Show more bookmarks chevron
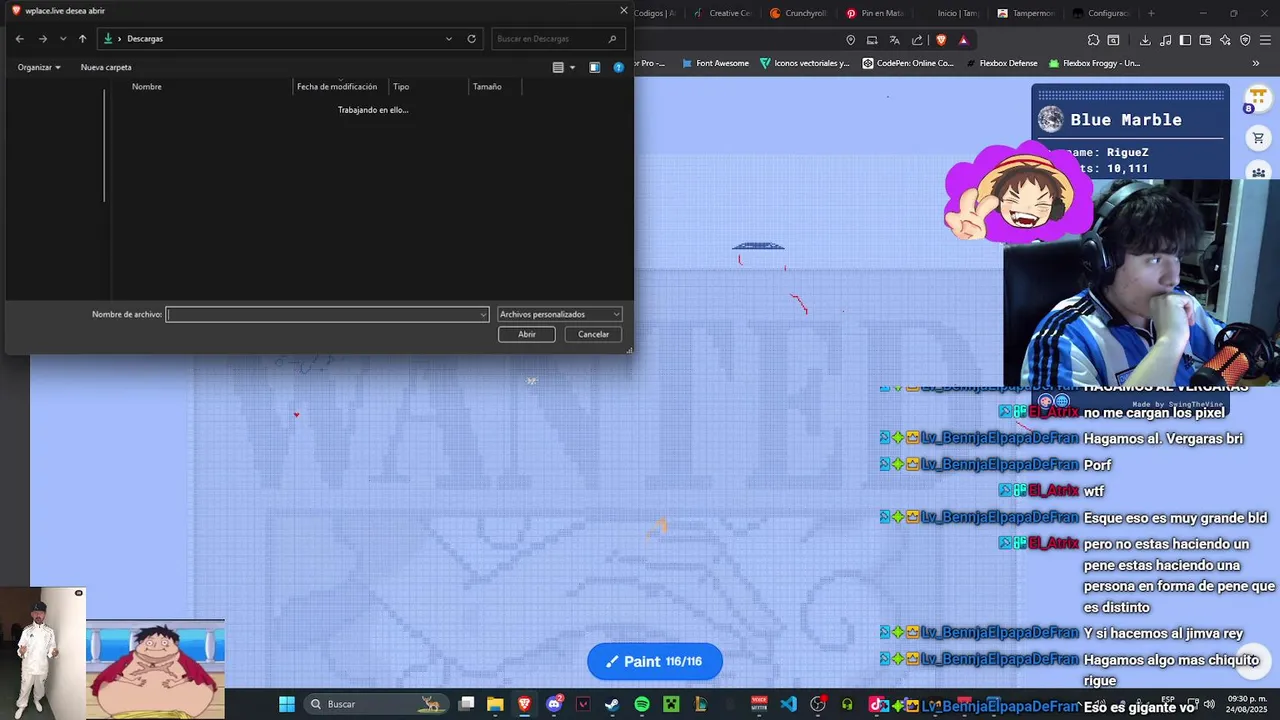 click(1256, 63)
